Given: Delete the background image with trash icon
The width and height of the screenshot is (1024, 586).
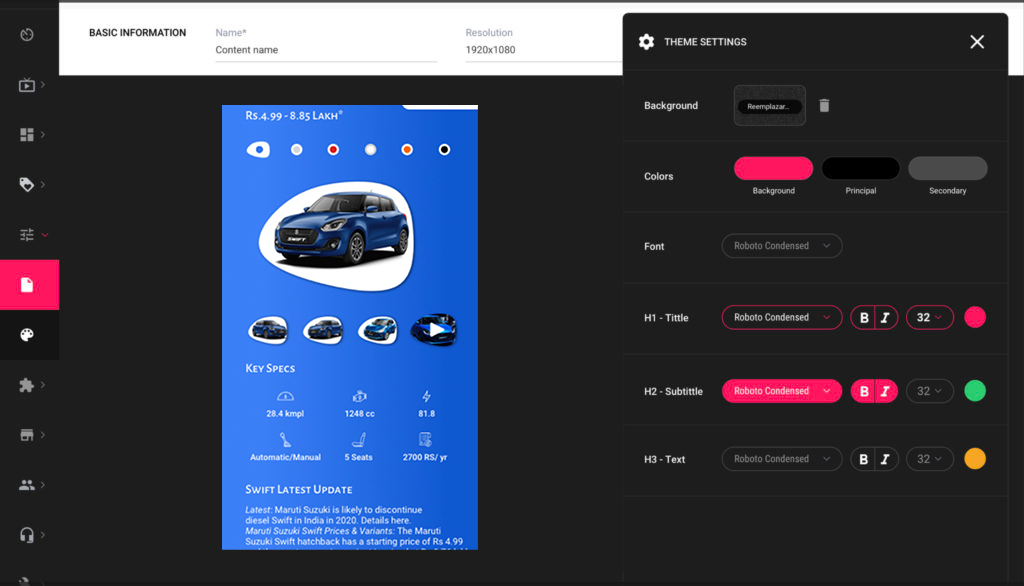Looking at the screenshot, I should coord(824,106).
